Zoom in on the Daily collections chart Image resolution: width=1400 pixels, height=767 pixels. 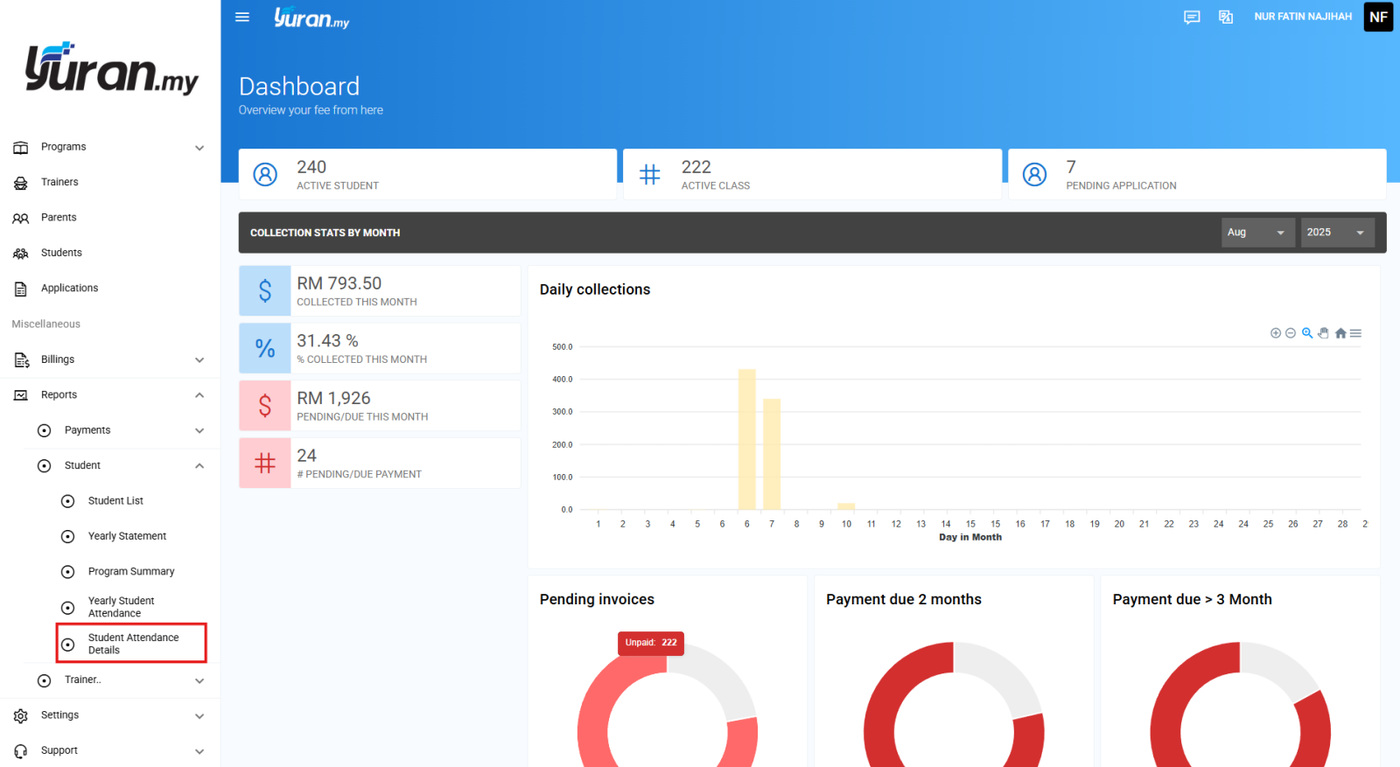(x=1275, y=333)
